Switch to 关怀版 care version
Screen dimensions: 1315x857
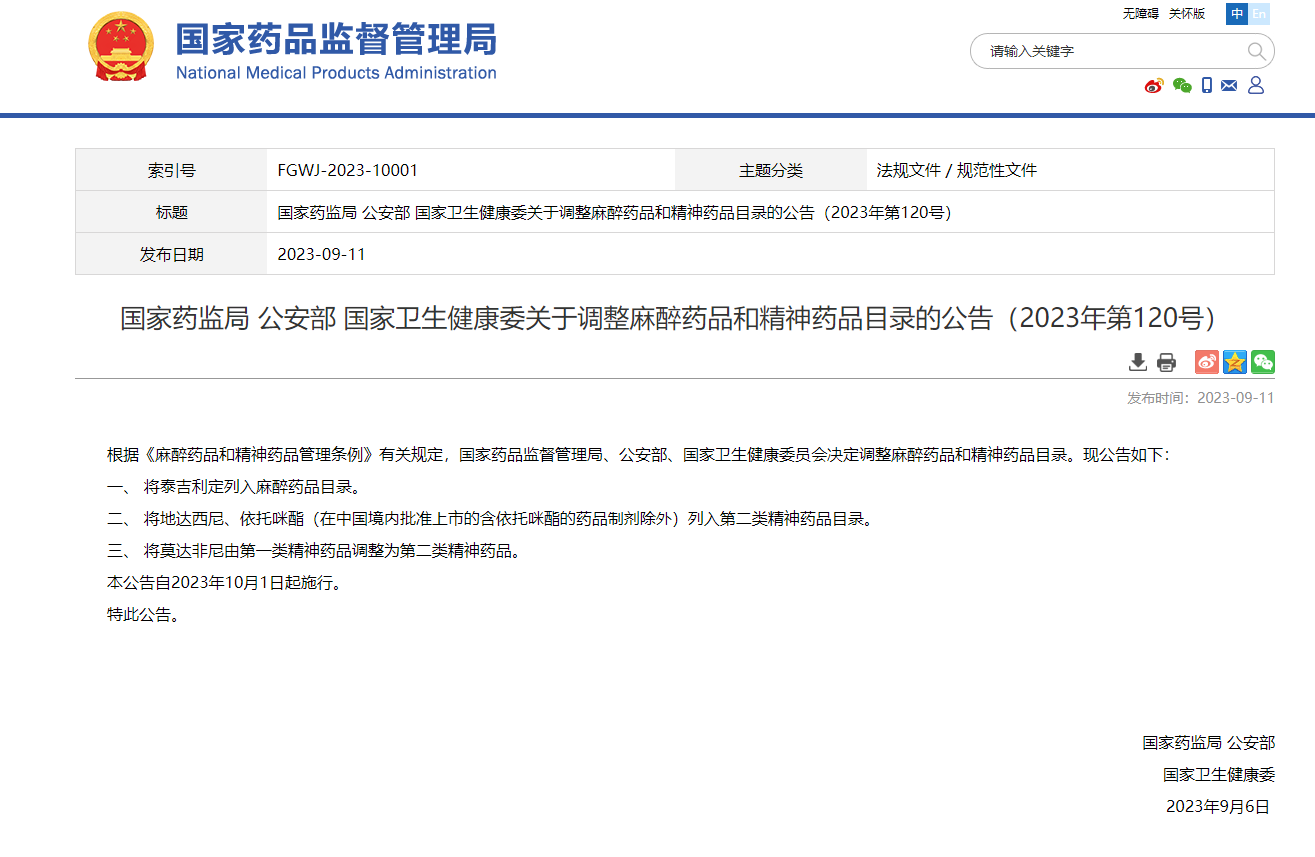coord(1187,14)
